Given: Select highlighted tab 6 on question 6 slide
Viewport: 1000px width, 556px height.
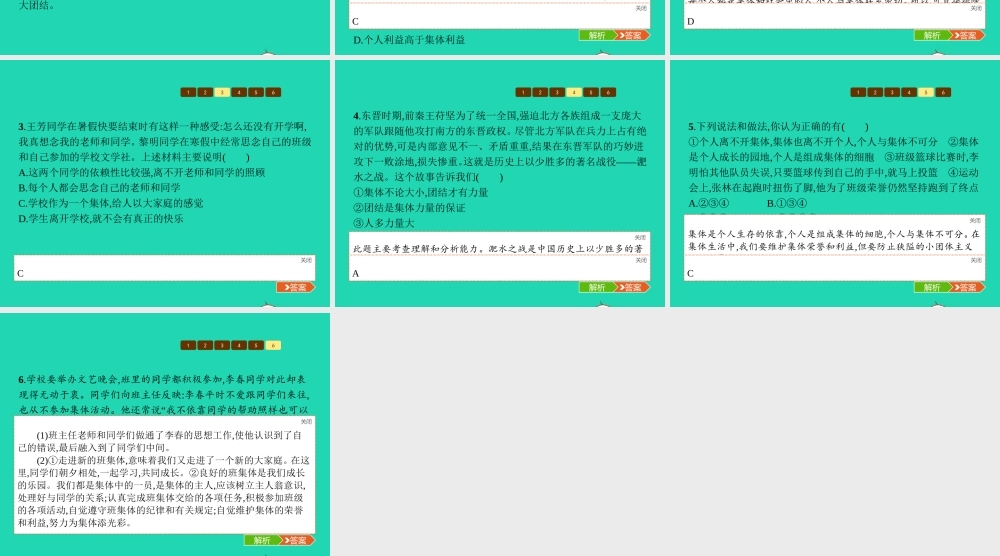Looking at the screenshot, I should (x=273, y=346).
